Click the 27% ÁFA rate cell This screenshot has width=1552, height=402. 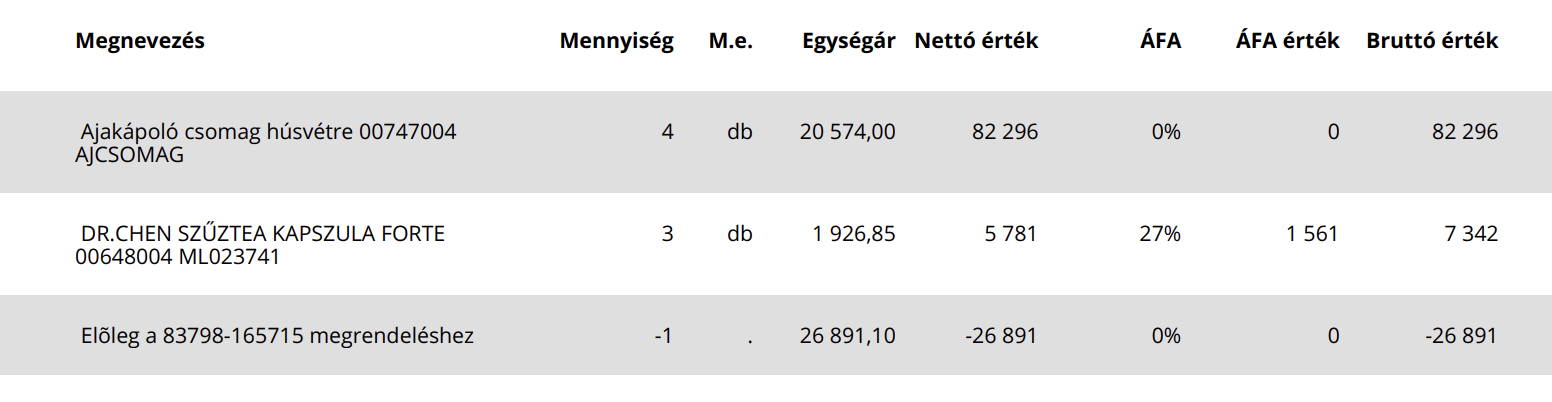pos(1160,234)
